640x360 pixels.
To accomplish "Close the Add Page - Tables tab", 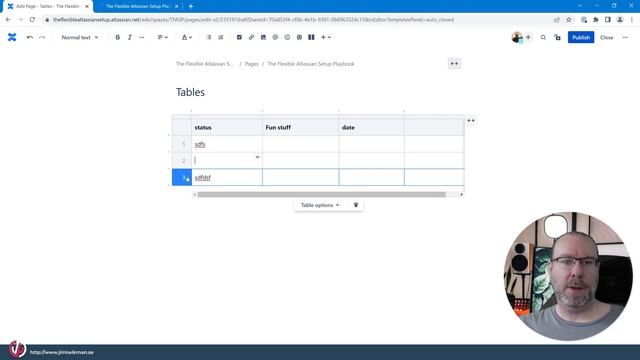I will (87, 6).
